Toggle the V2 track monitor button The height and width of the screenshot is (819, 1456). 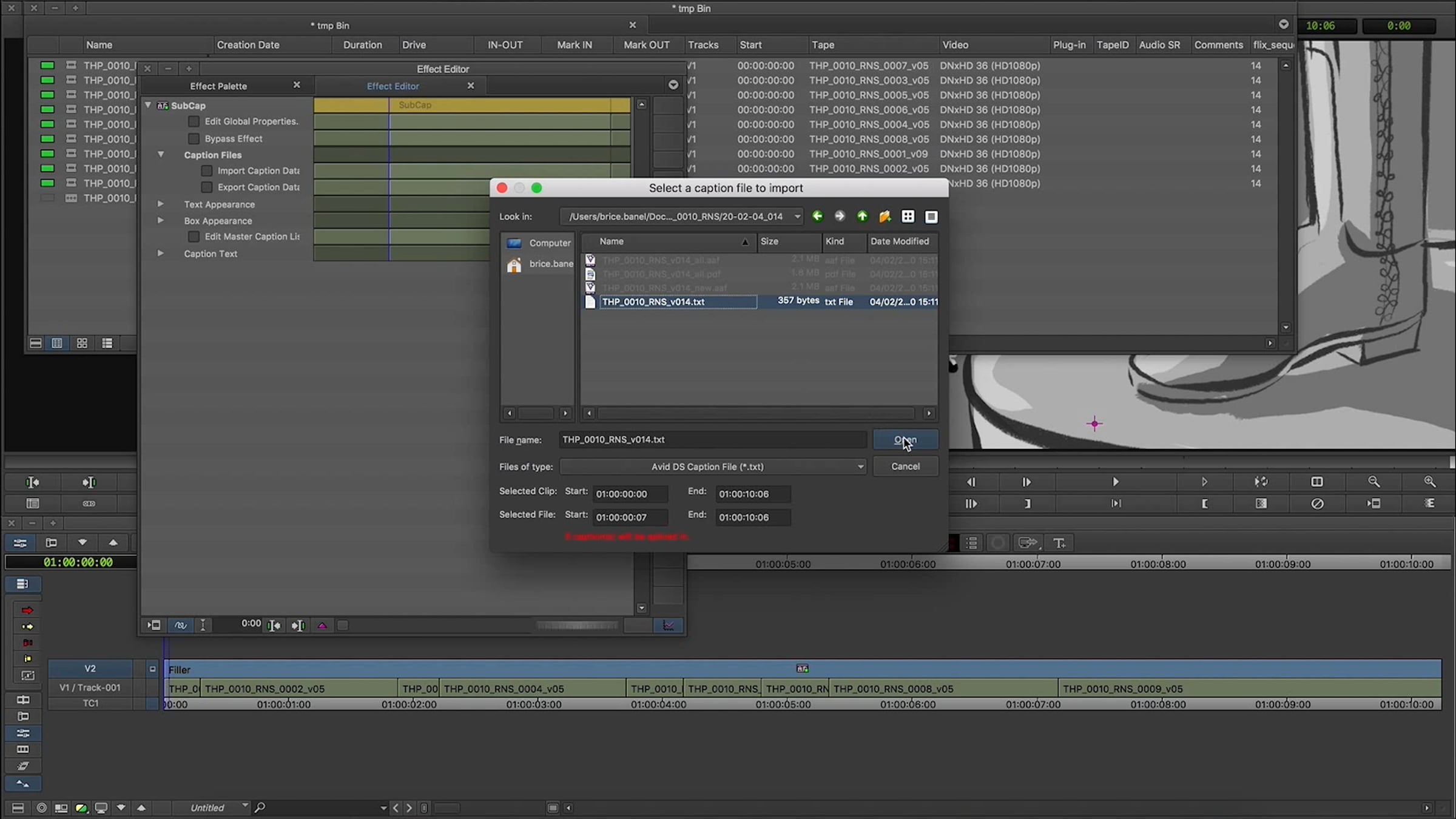click(x=152, y=669)
